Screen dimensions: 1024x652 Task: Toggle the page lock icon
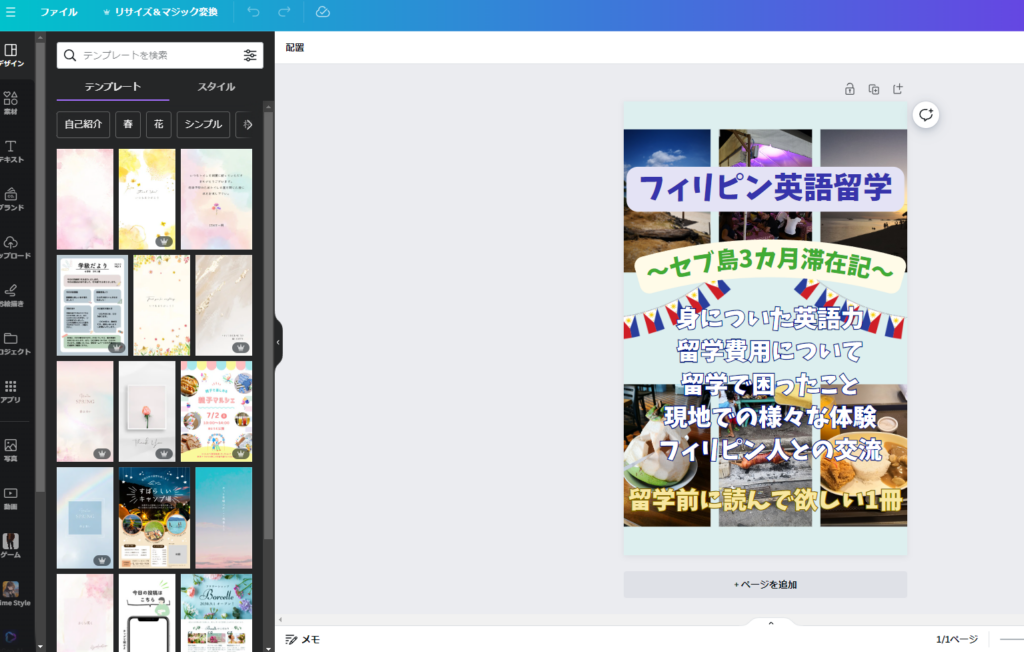(x=850, y=89)
